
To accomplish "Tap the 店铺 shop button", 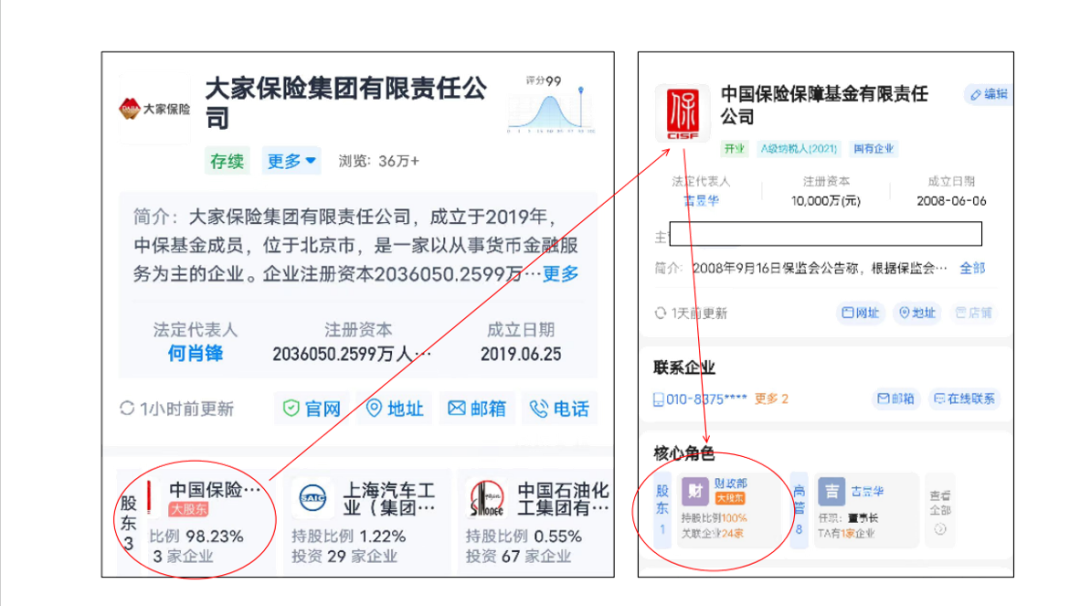I will [x=973, y=313].
